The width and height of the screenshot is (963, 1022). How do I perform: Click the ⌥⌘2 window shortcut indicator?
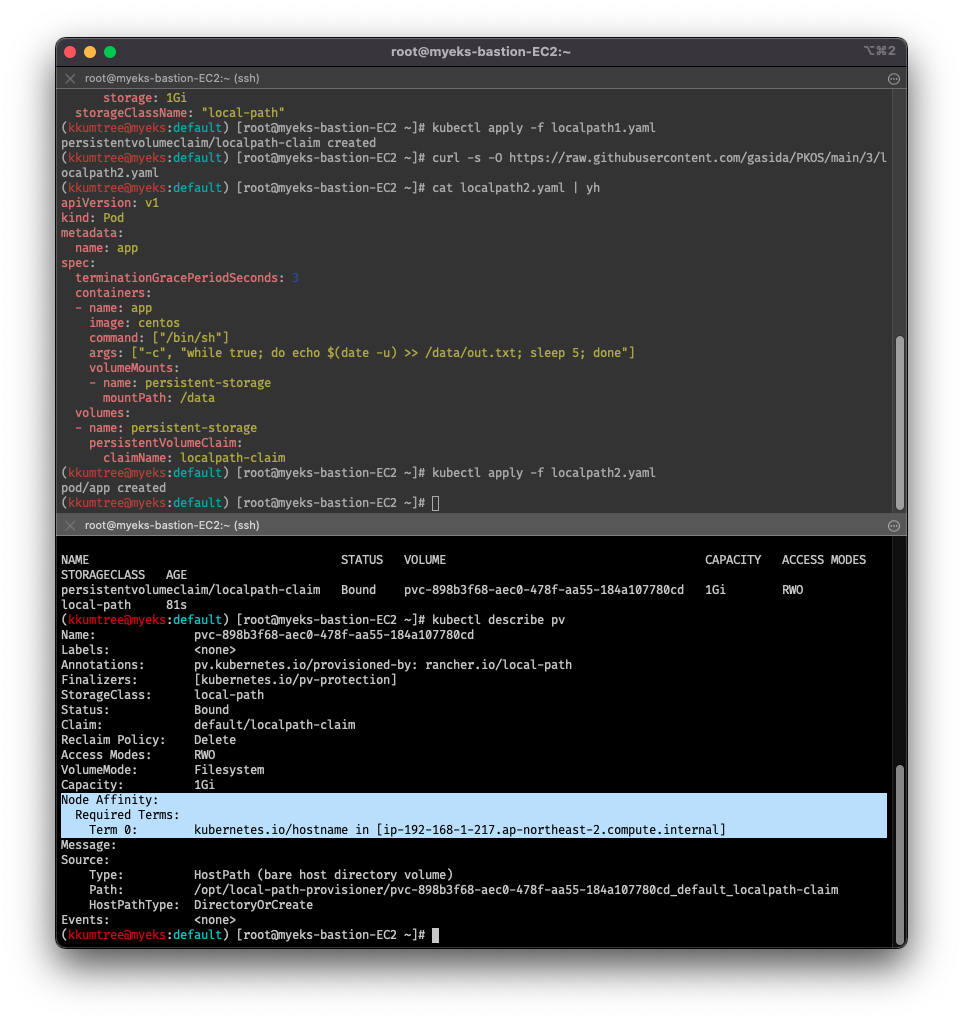(x=880, y=51)
